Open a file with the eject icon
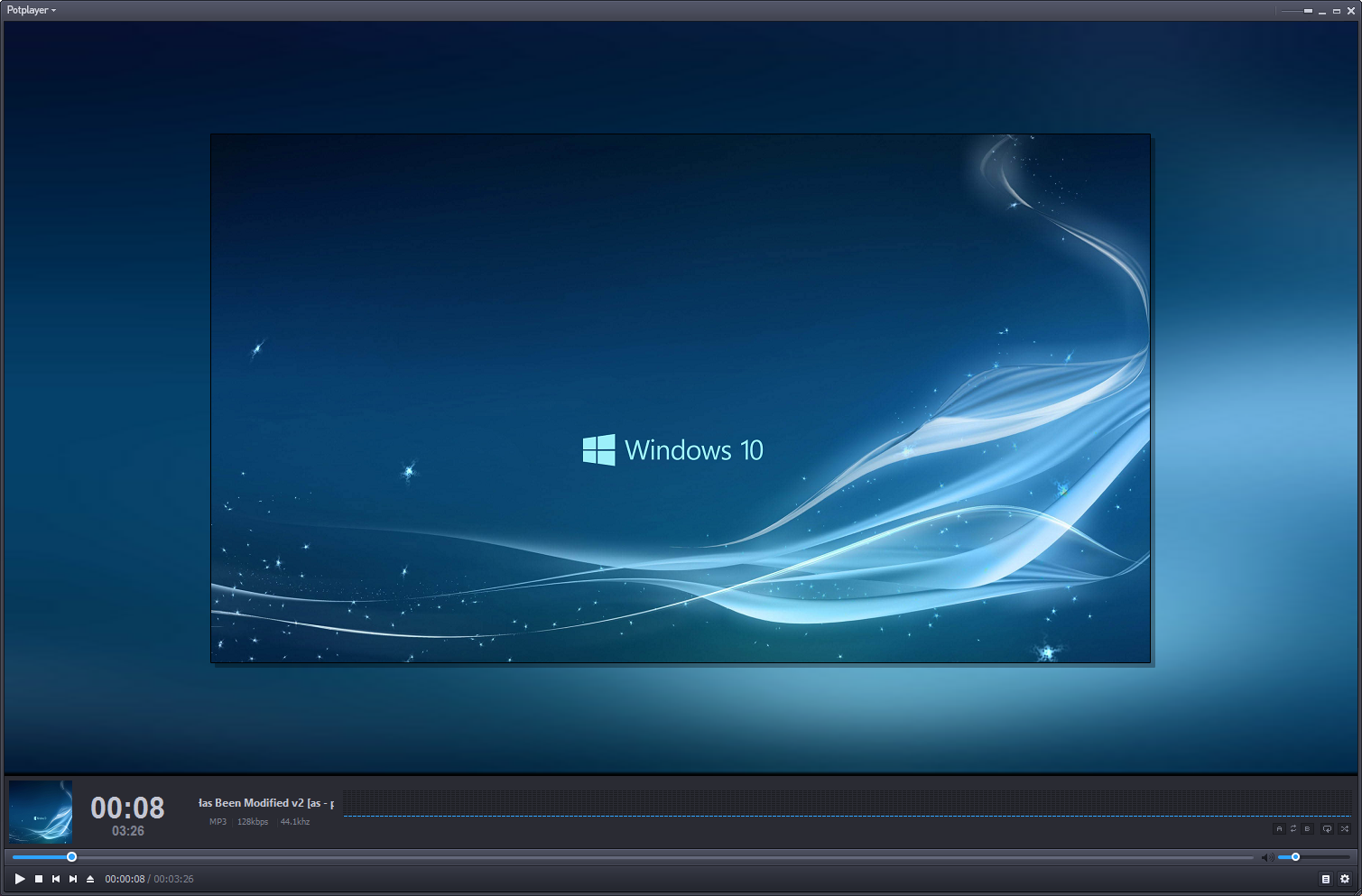 coord(90,879)
